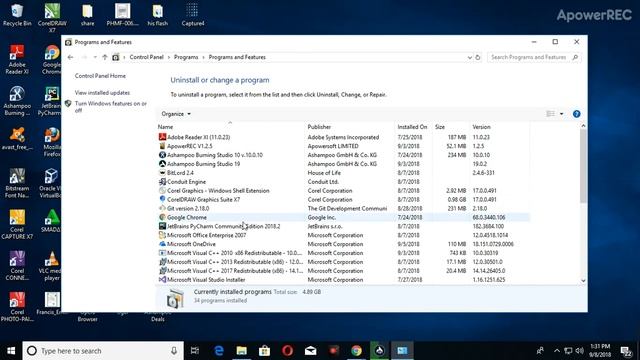The image size is (640, 360).
Task: Select the Ashampoo Burning desktop icon
Action: click(17, 101)
